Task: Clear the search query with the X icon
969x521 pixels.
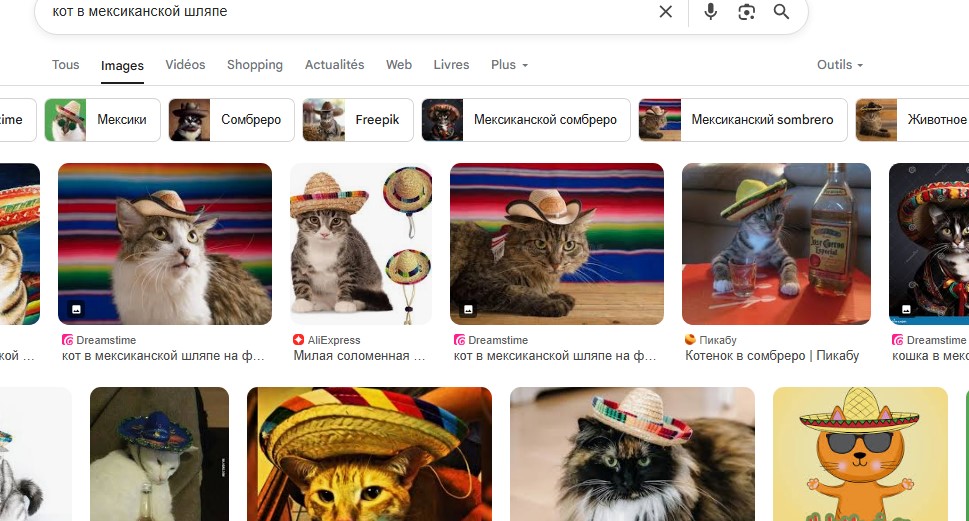Action: click(x=666, y=12)
